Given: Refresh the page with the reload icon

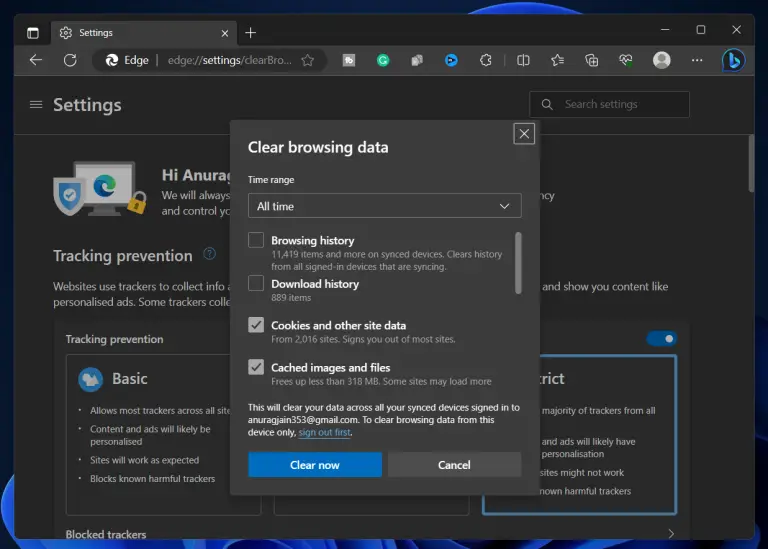Looking at the screenshot, I should (70, 60).
